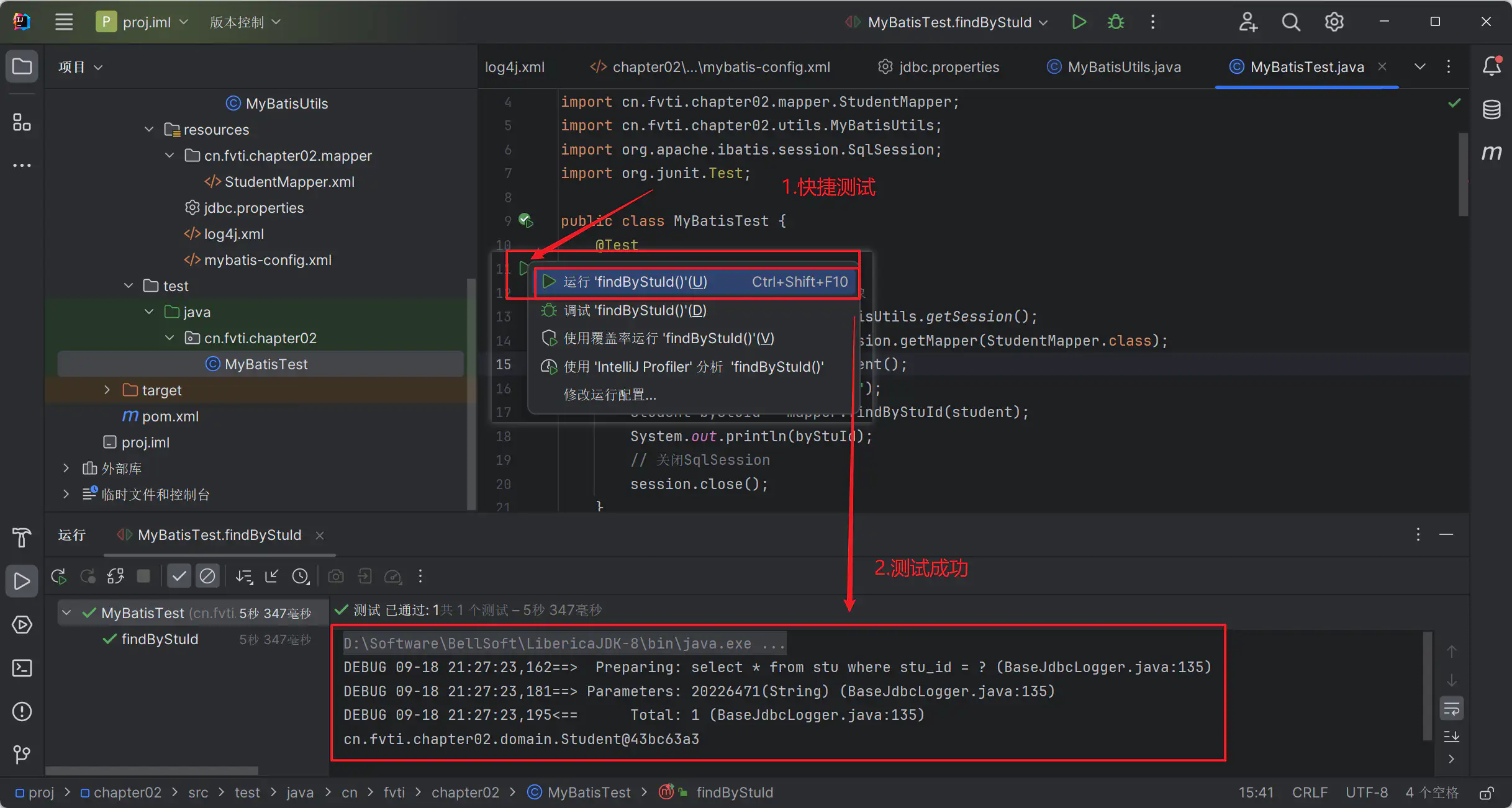The image size is (1512, 808).
Task: Toggle auto-test rerun icon
Action: (115, 577)
